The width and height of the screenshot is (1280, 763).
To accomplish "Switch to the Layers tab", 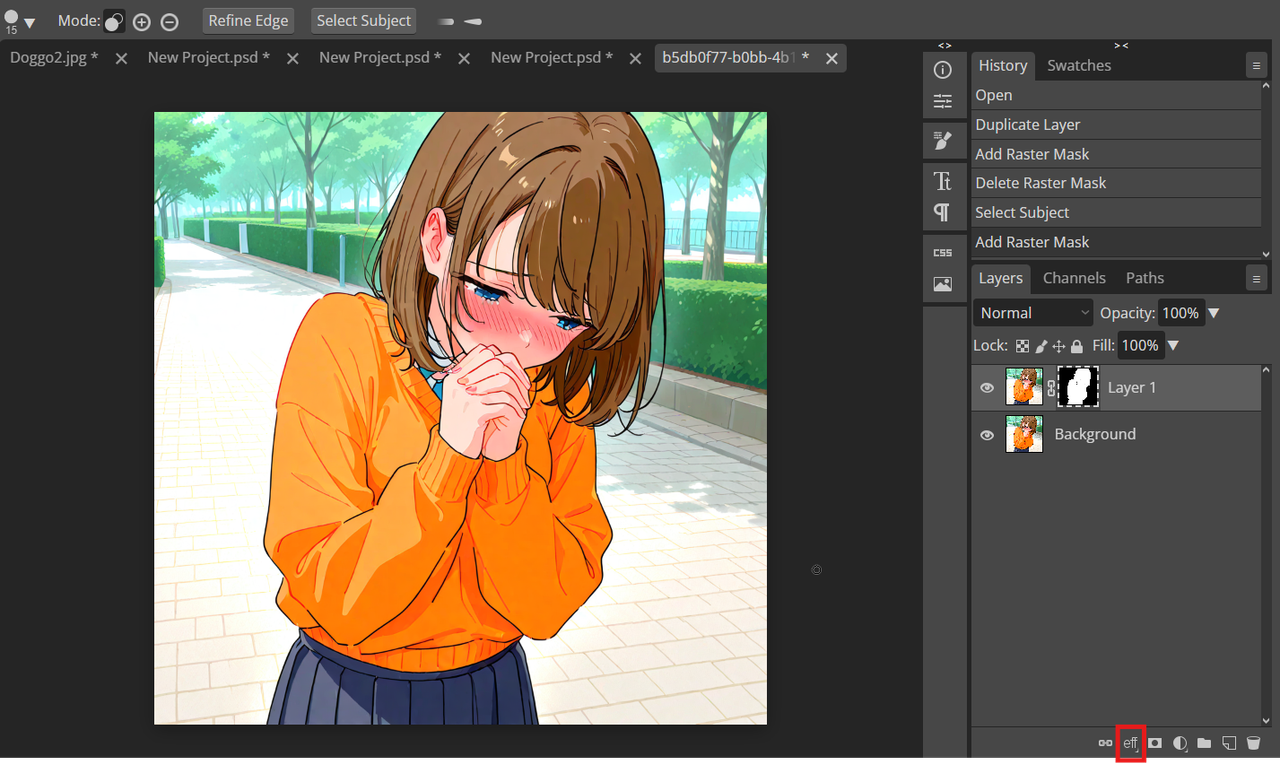I will pos(1001,278).
